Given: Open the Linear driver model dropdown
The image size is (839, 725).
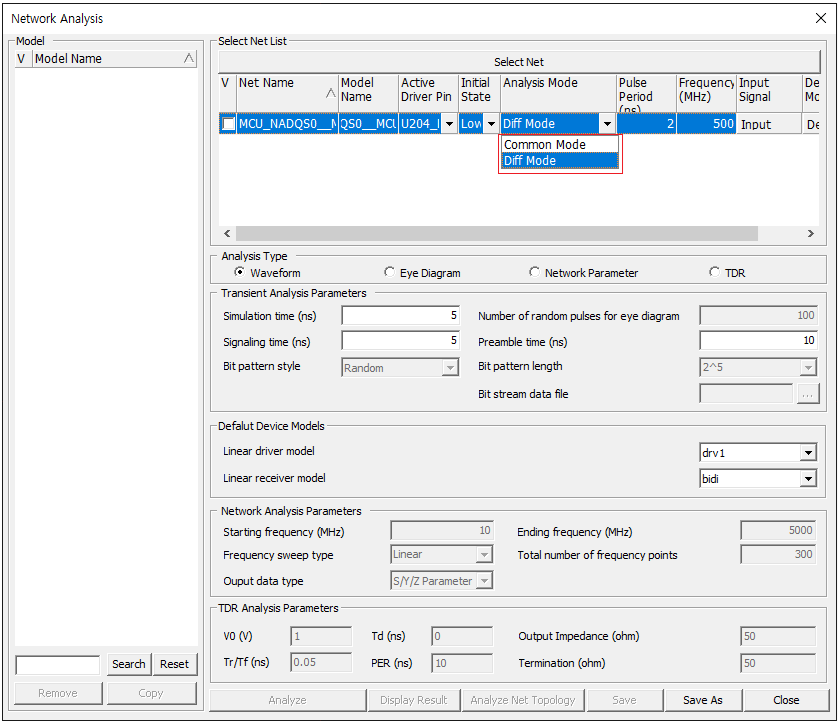Looking at the screenshot, I should point(808,453).
